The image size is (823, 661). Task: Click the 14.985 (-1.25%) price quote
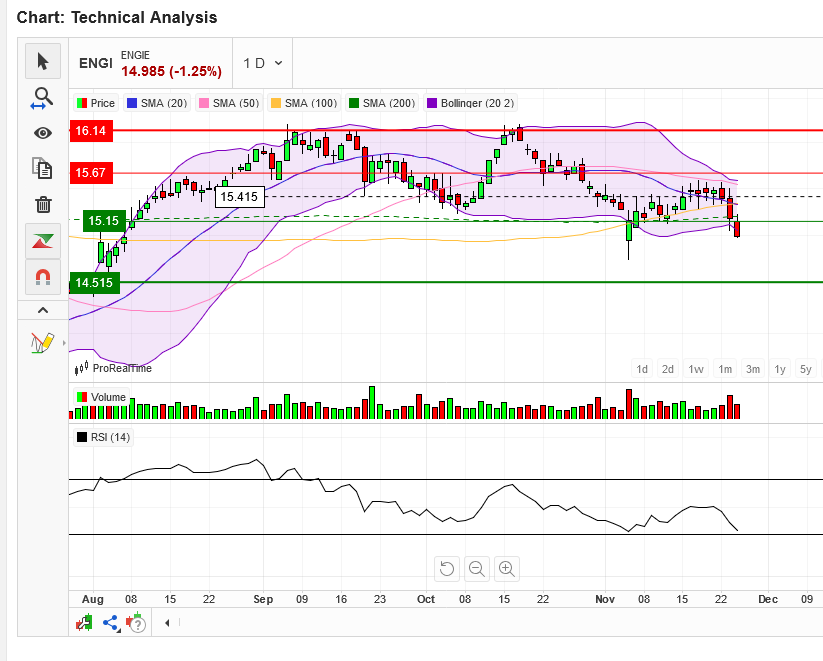coord(172,71)
